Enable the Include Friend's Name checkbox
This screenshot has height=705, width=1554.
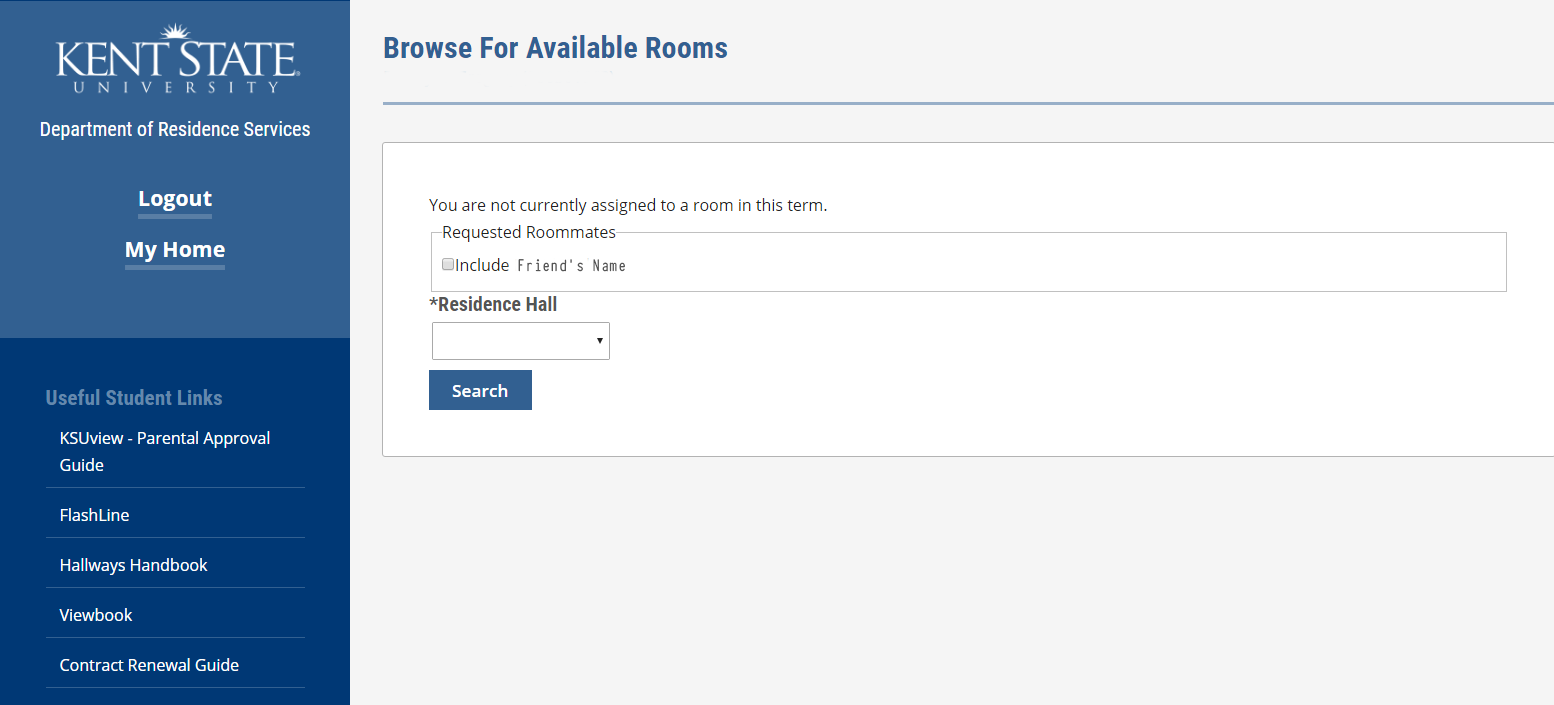point(448,265)
